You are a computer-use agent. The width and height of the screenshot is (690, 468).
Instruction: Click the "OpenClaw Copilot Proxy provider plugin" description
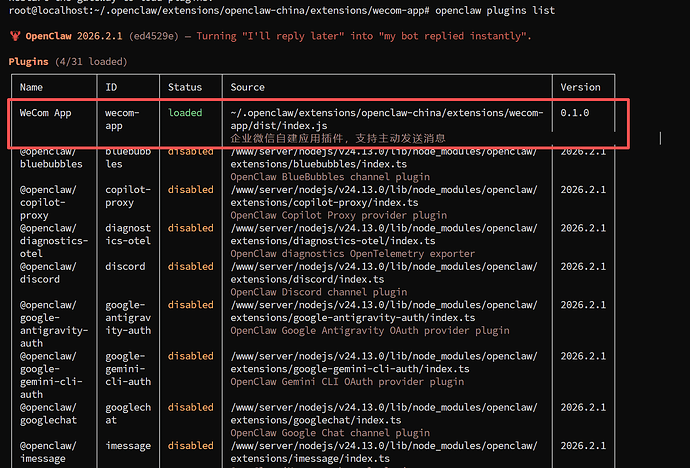(x=338, y=215)
